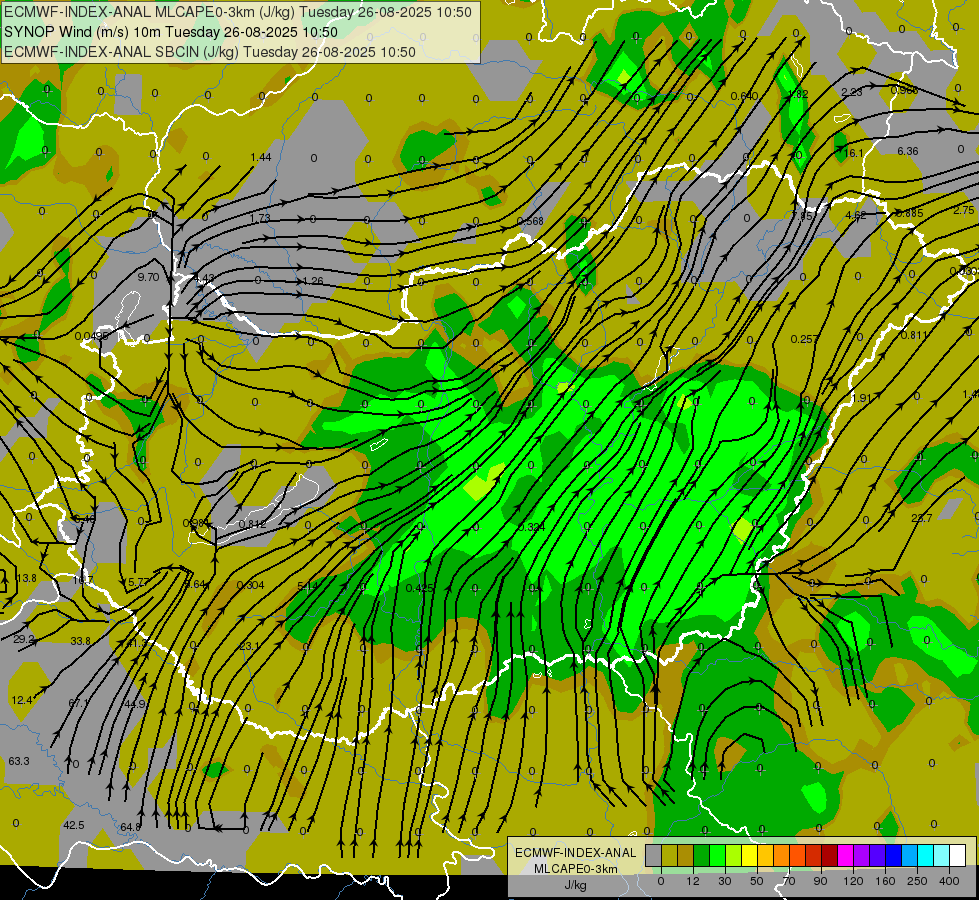Viewport: 979px width, 900px height.
Task: Click the map value '2.23'
Action: (852, 92)
